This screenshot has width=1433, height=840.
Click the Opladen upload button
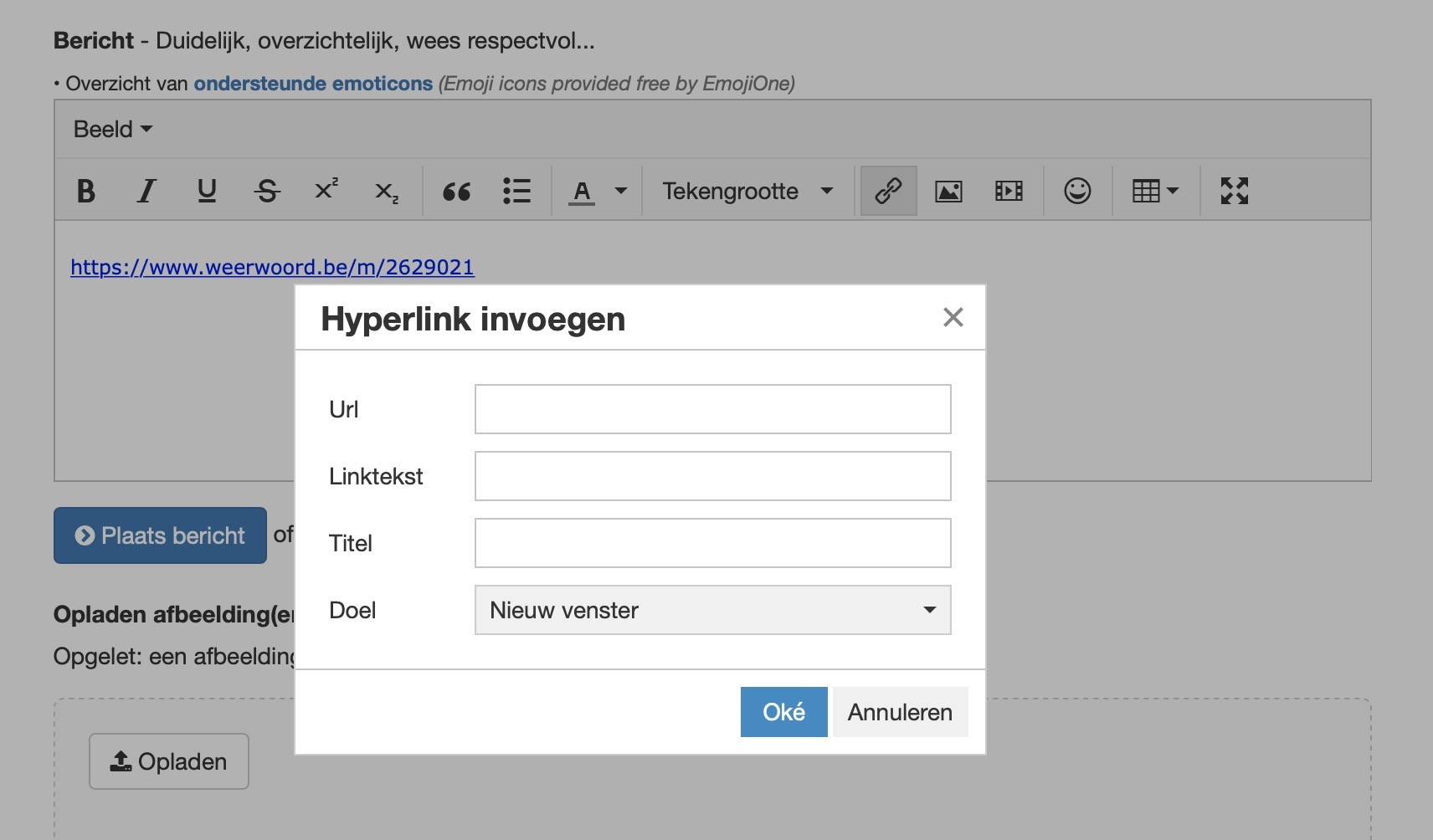169,761
